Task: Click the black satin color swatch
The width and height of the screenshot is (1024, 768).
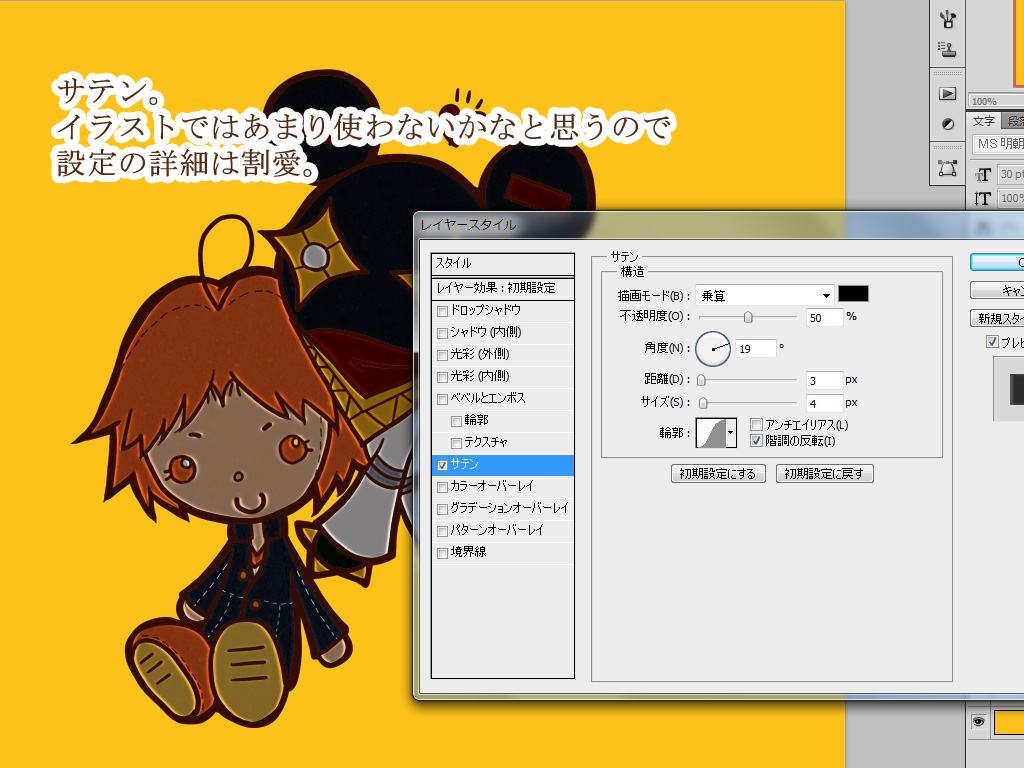Action: pyautogui.click(x=853, y=294)
